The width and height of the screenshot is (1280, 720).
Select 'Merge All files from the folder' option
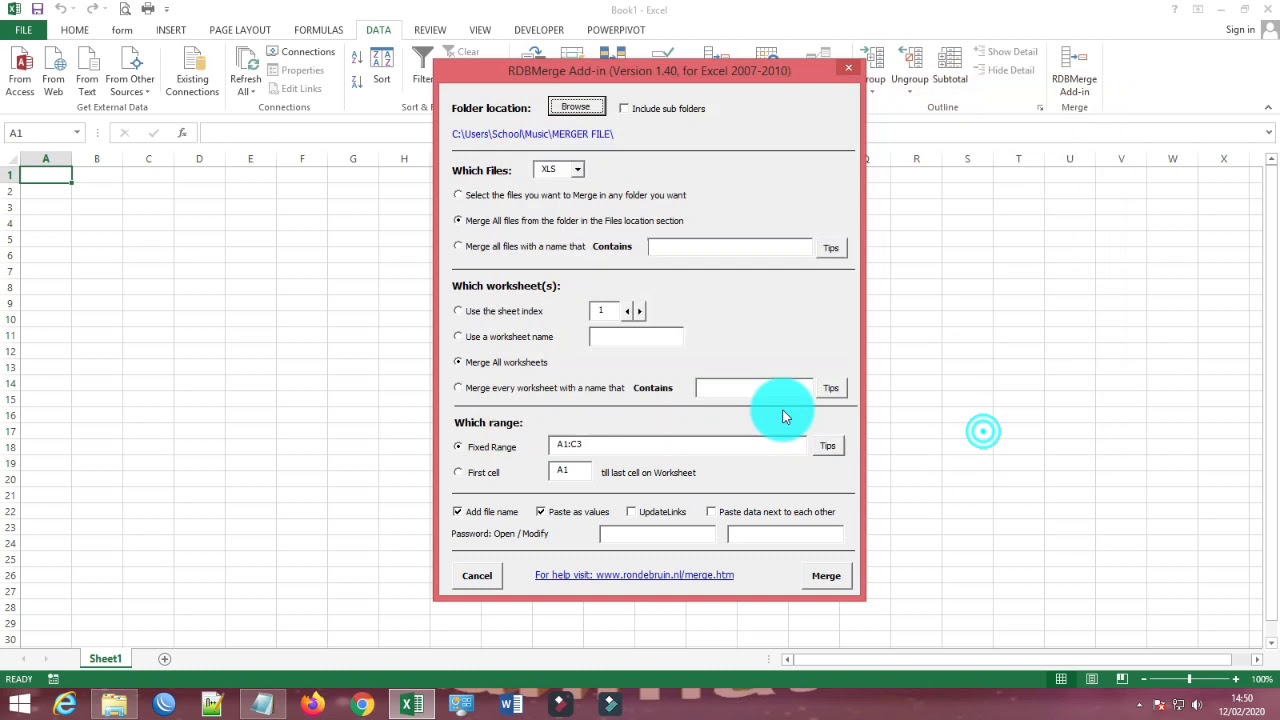tap(458, 220)
